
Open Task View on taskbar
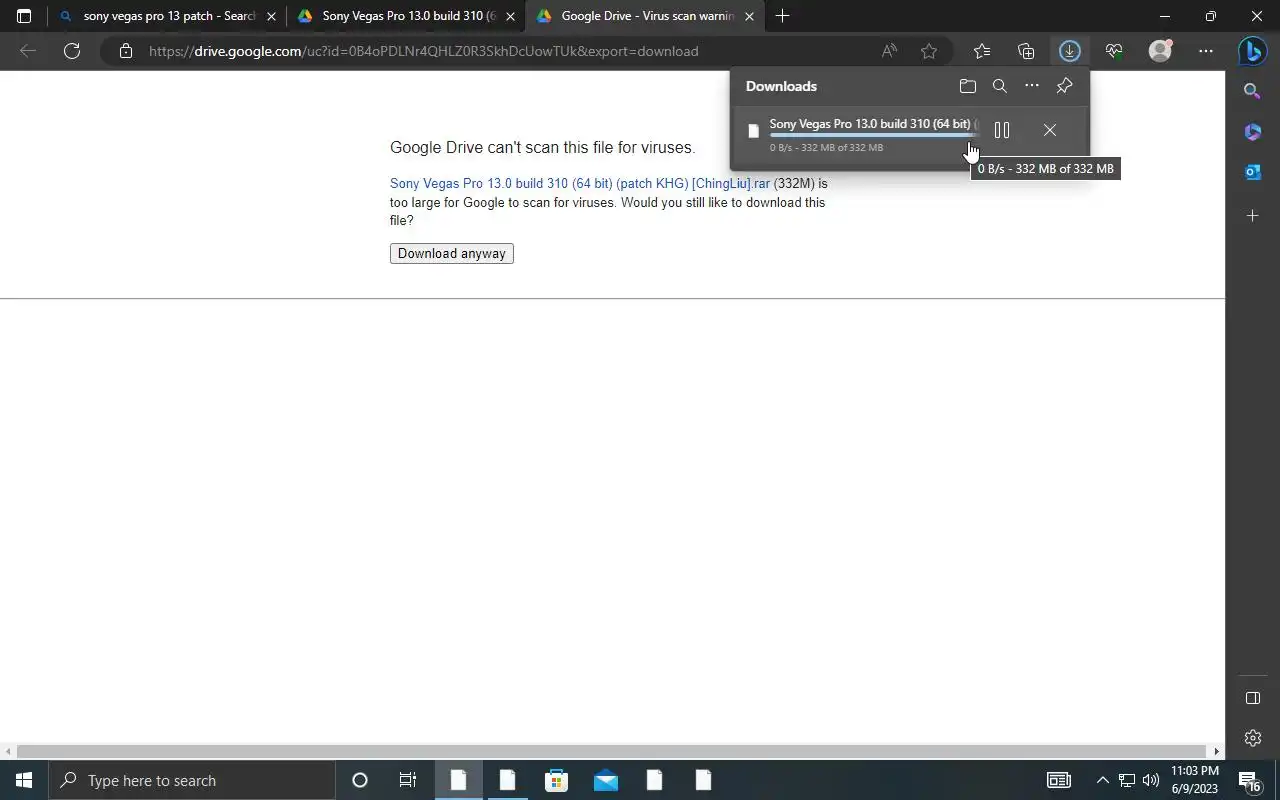pos(408,780)
